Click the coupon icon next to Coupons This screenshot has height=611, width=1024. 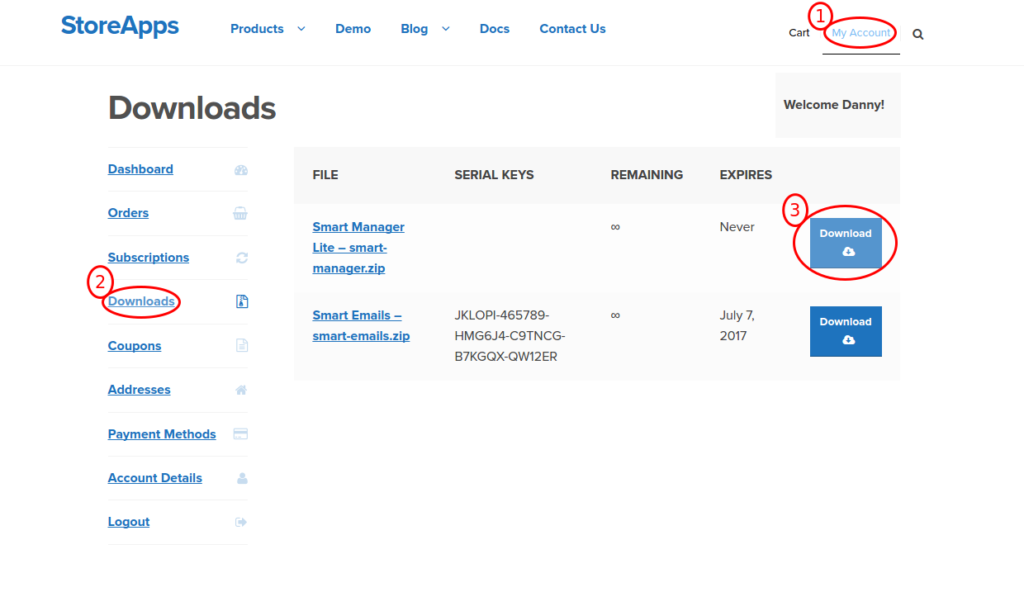click(x=241, y=346)
